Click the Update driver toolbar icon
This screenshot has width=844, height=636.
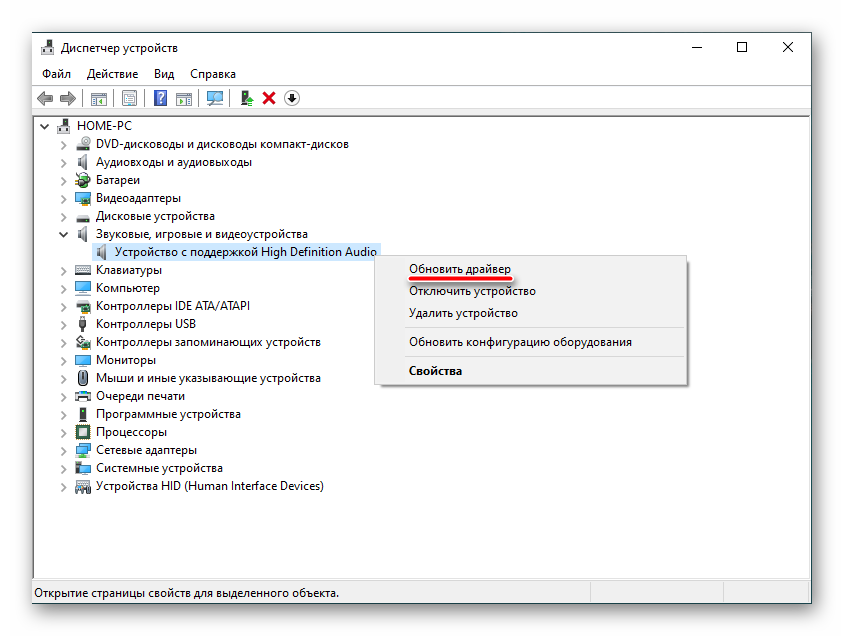(x=247, y=98)
